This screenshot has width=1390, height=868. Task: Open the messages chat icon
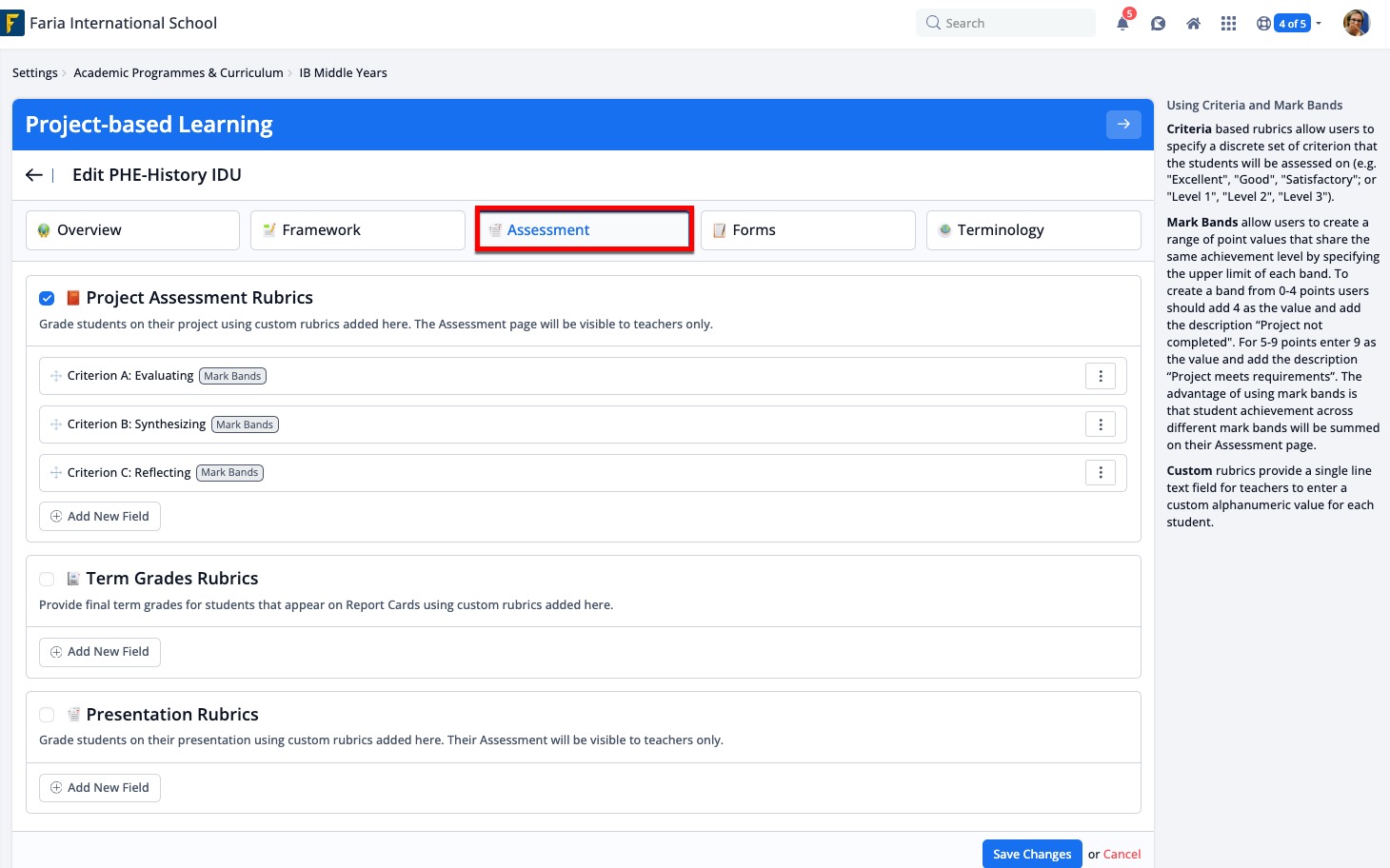click(x=1158, y=24)
